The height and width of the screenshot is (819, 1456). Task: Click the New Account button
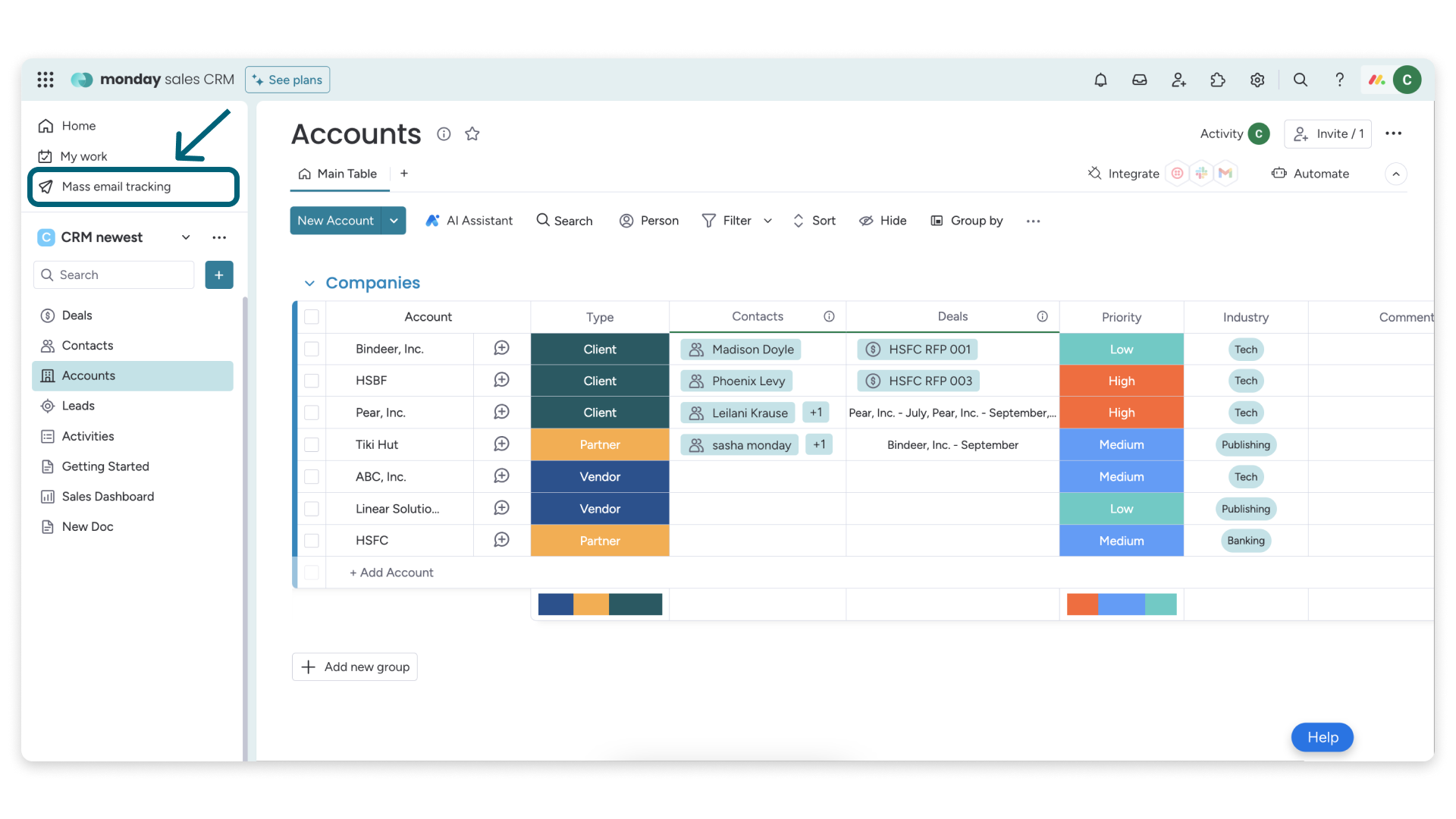click(336, 221)
